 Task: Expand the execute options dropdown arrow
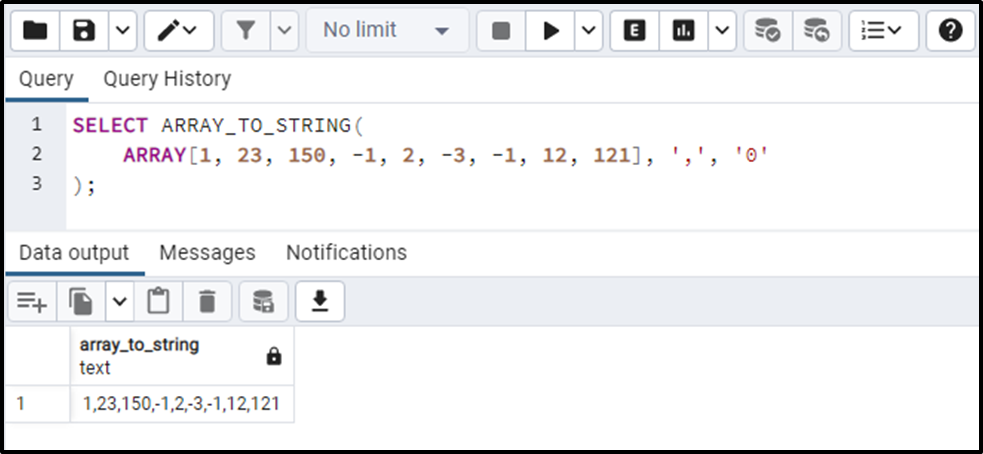point(588,30)
